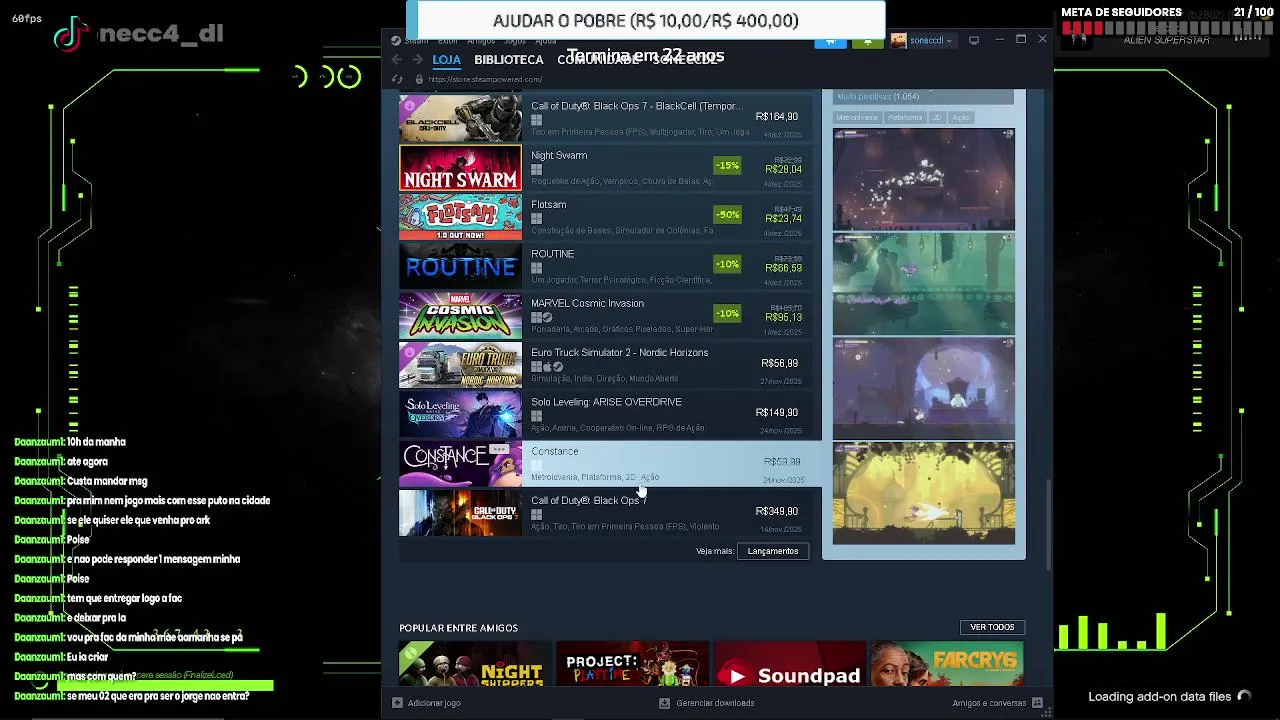
Task: Open the Solo Leveling ARISE OVERDRIVE thumbnail
Action: click(x=460, y=414)
